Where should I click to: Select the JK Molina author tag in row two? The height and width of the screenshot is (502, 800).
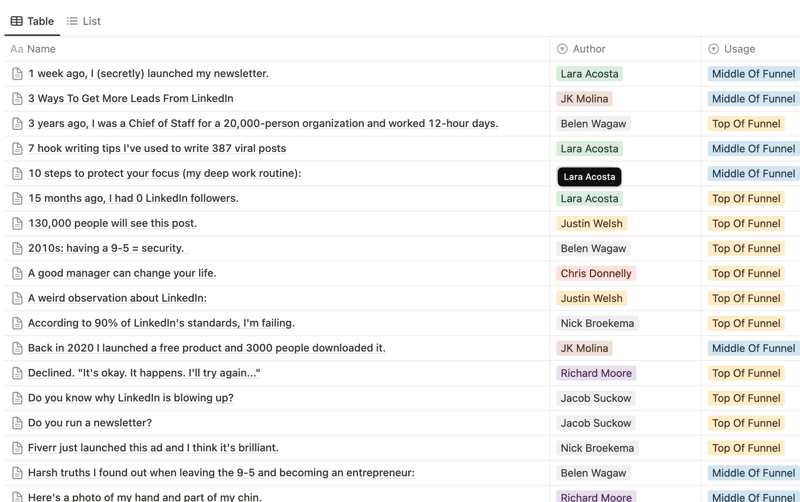(x=584, y=99)
